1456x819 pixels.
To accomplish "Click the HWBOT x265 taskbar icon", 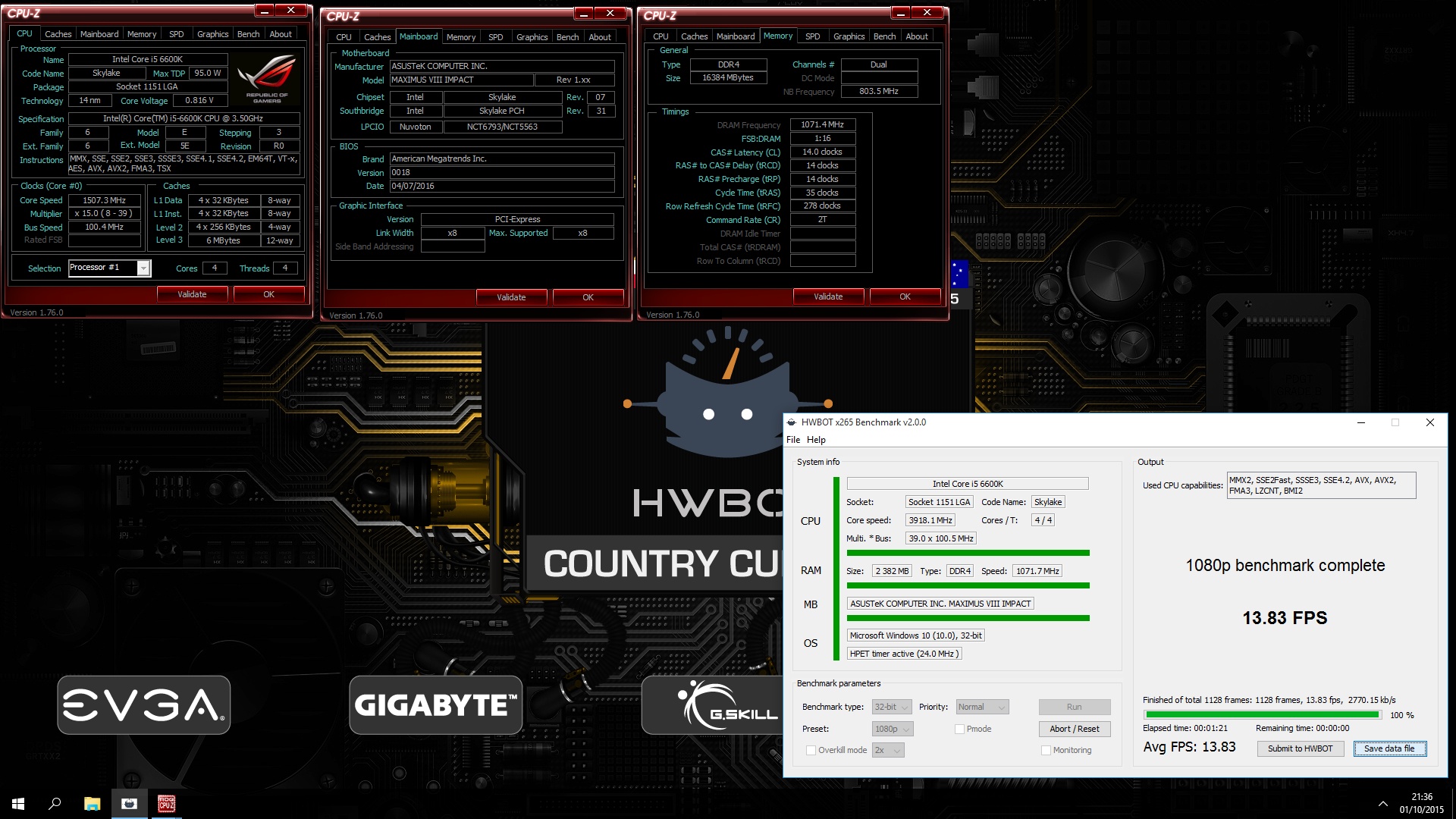I will [129, 804].
